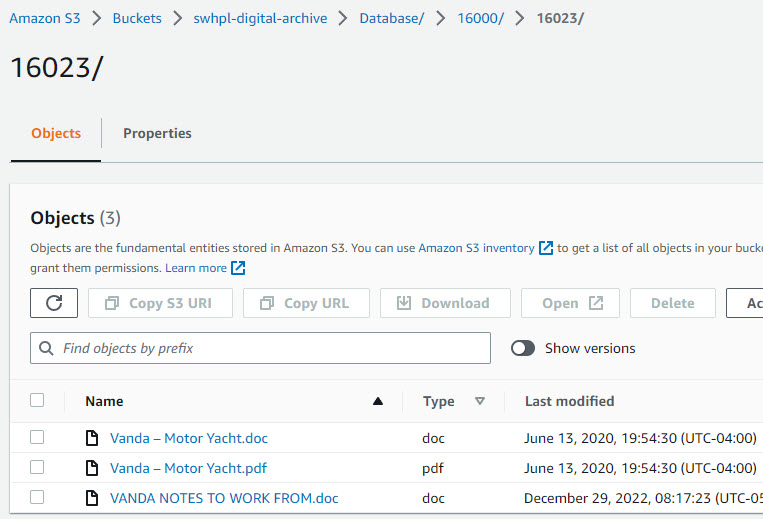Click the Name column header
This screenshot has height=519, width=763.
coord(104,401)
